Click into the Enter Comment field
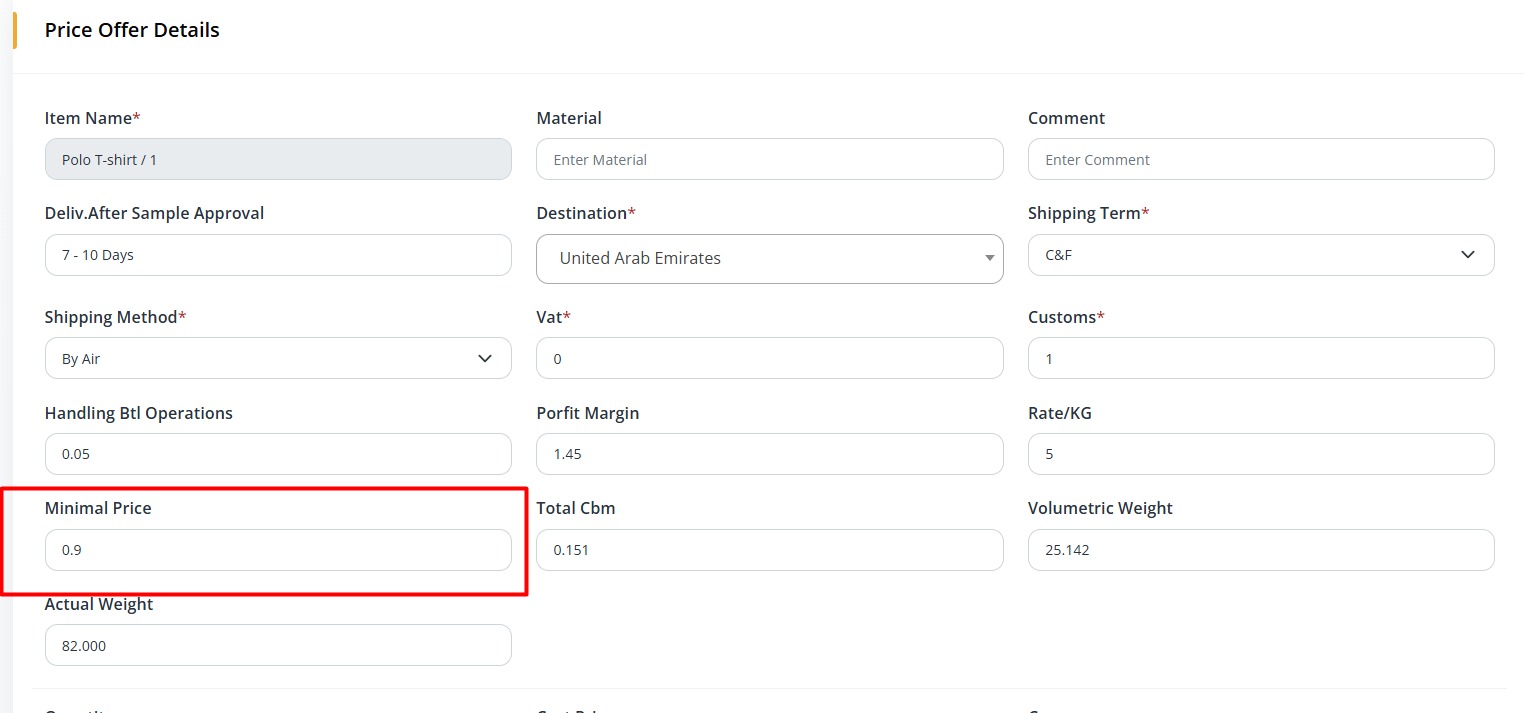The width and height of the screenshot is (1524, 713). click(1260, 159)
